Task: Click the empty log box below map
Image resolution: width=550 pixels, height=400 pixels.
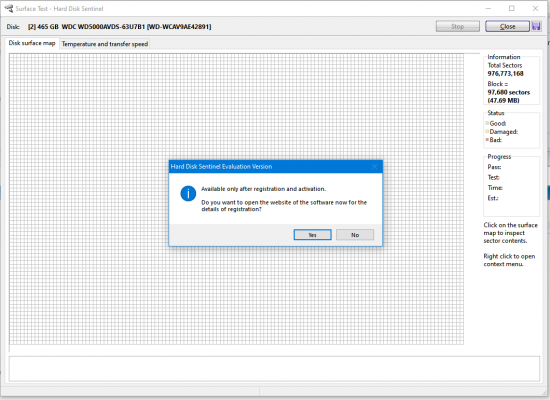Action: (x=274, y=369)
